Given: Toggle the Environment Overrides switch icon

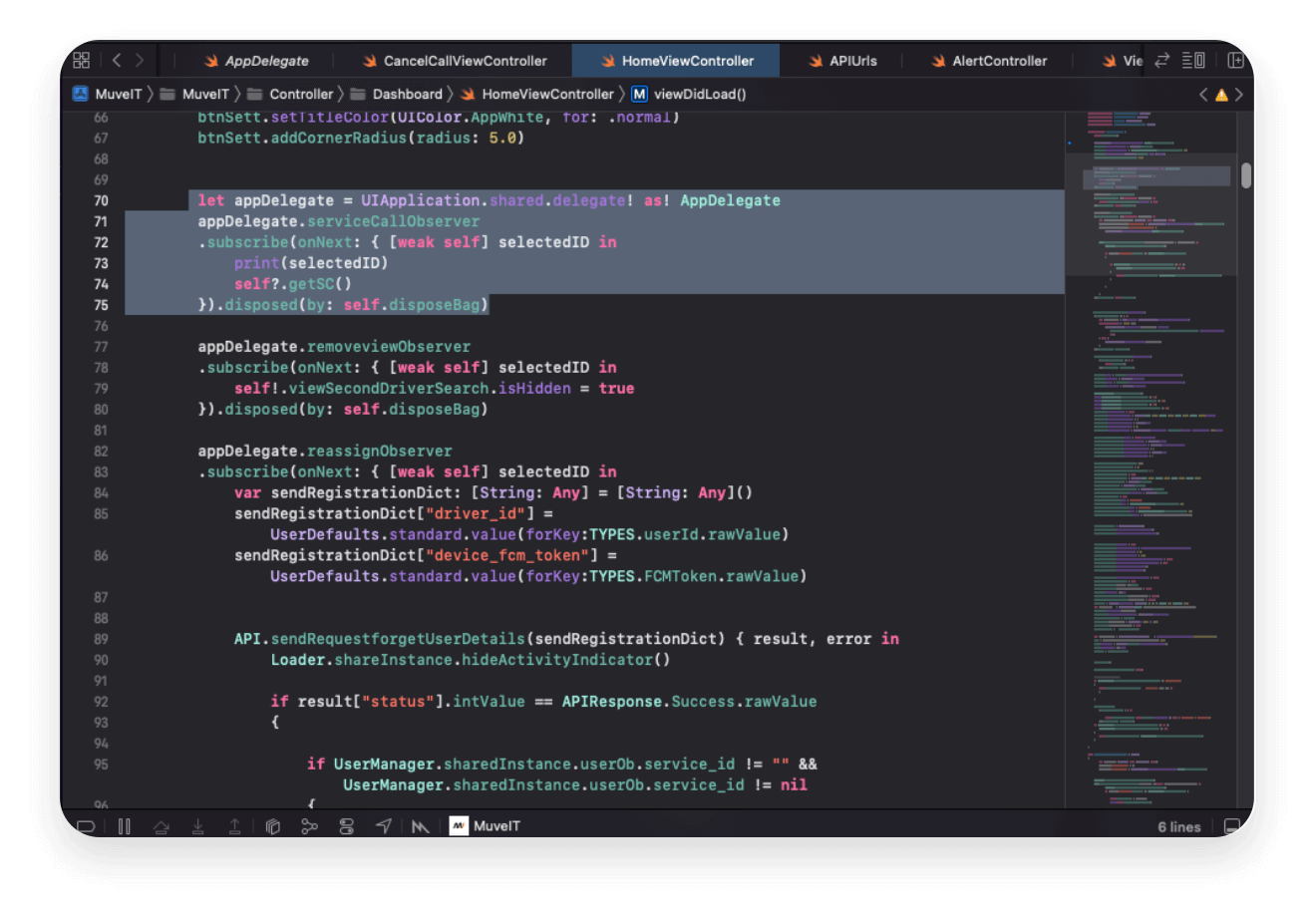Looking at the screenshot, I should point(346,826).
